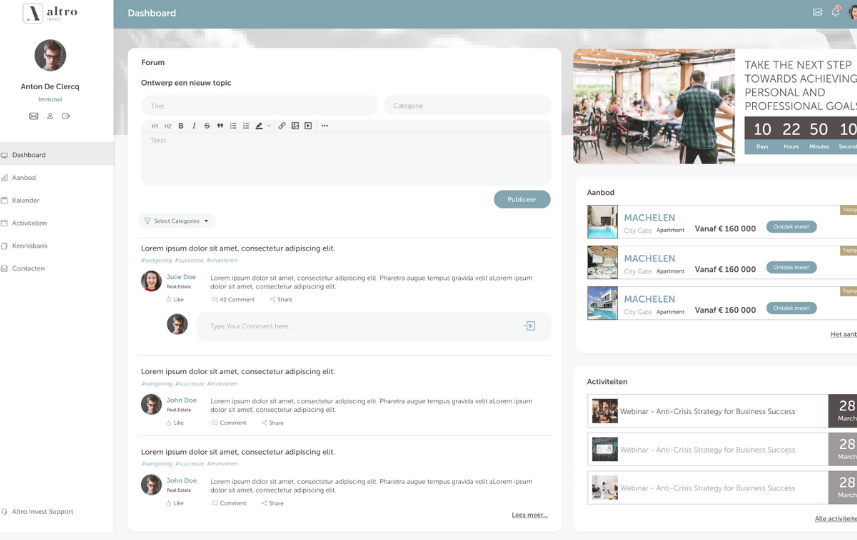Screen dimensions: 857x540
Task: Click the Aanbod panel heading
Action: 601,192
